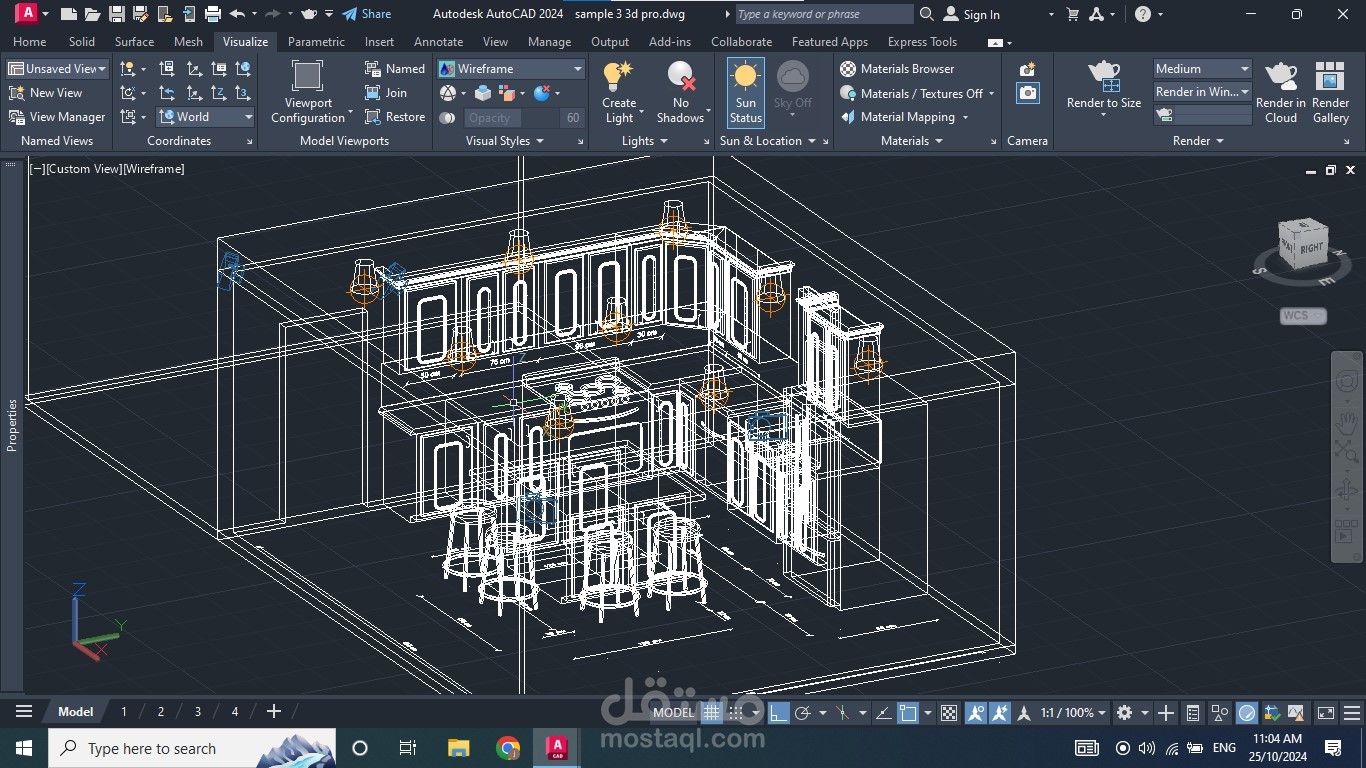Screen dimensions: 1366x768
Task: Open the Render Gallery
Action: pyautogui.click(x=1330, y=78)
